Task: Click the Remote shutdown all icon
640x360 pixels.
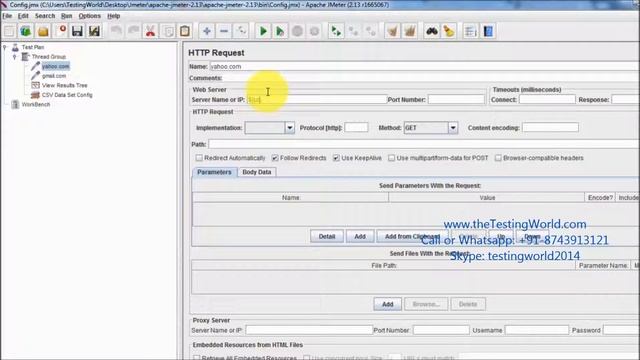Action: point(371,31)
